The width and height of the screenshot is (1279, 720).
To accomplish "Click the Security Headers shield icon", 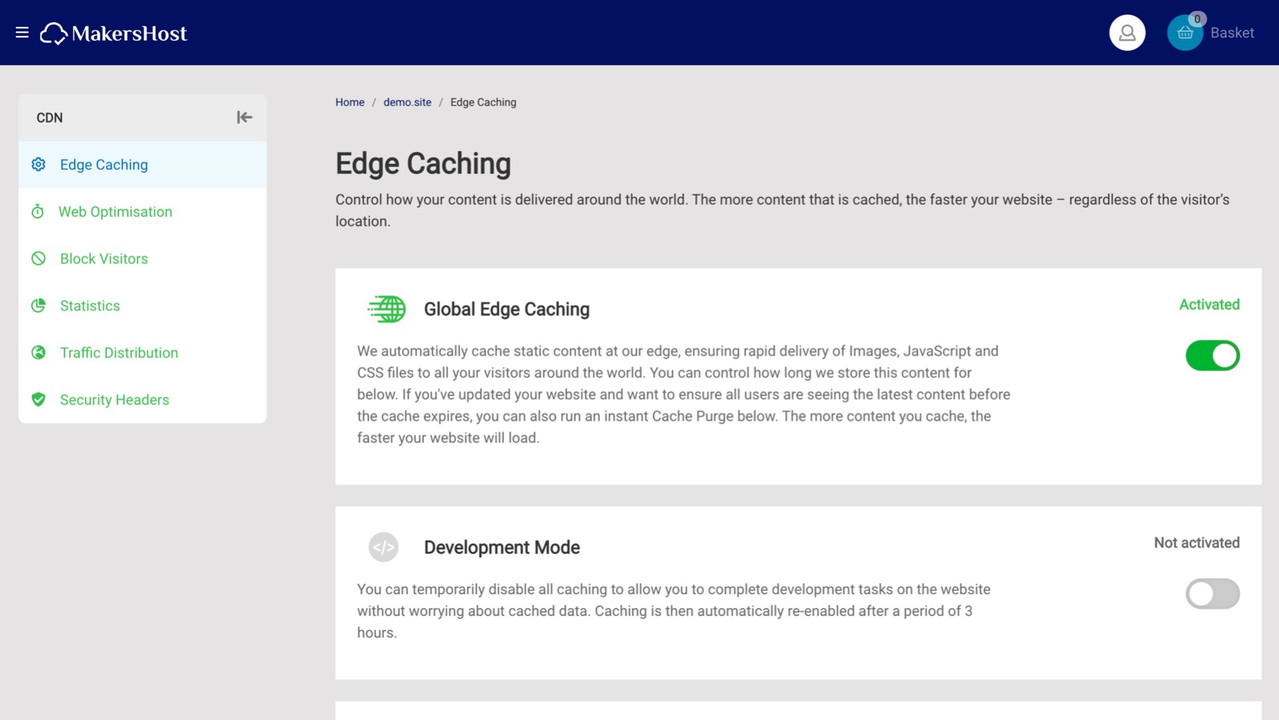I will (38, 400).
